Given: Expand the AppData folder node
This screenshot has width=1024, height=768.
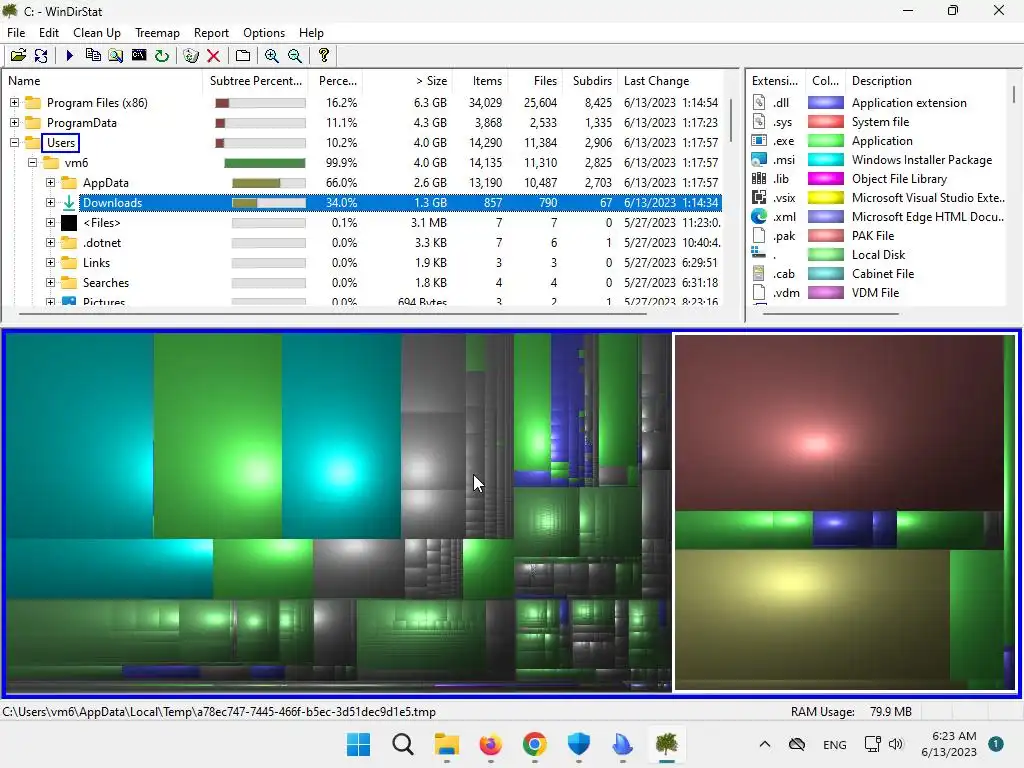Looking at the screenshot, I should [50, 183].
